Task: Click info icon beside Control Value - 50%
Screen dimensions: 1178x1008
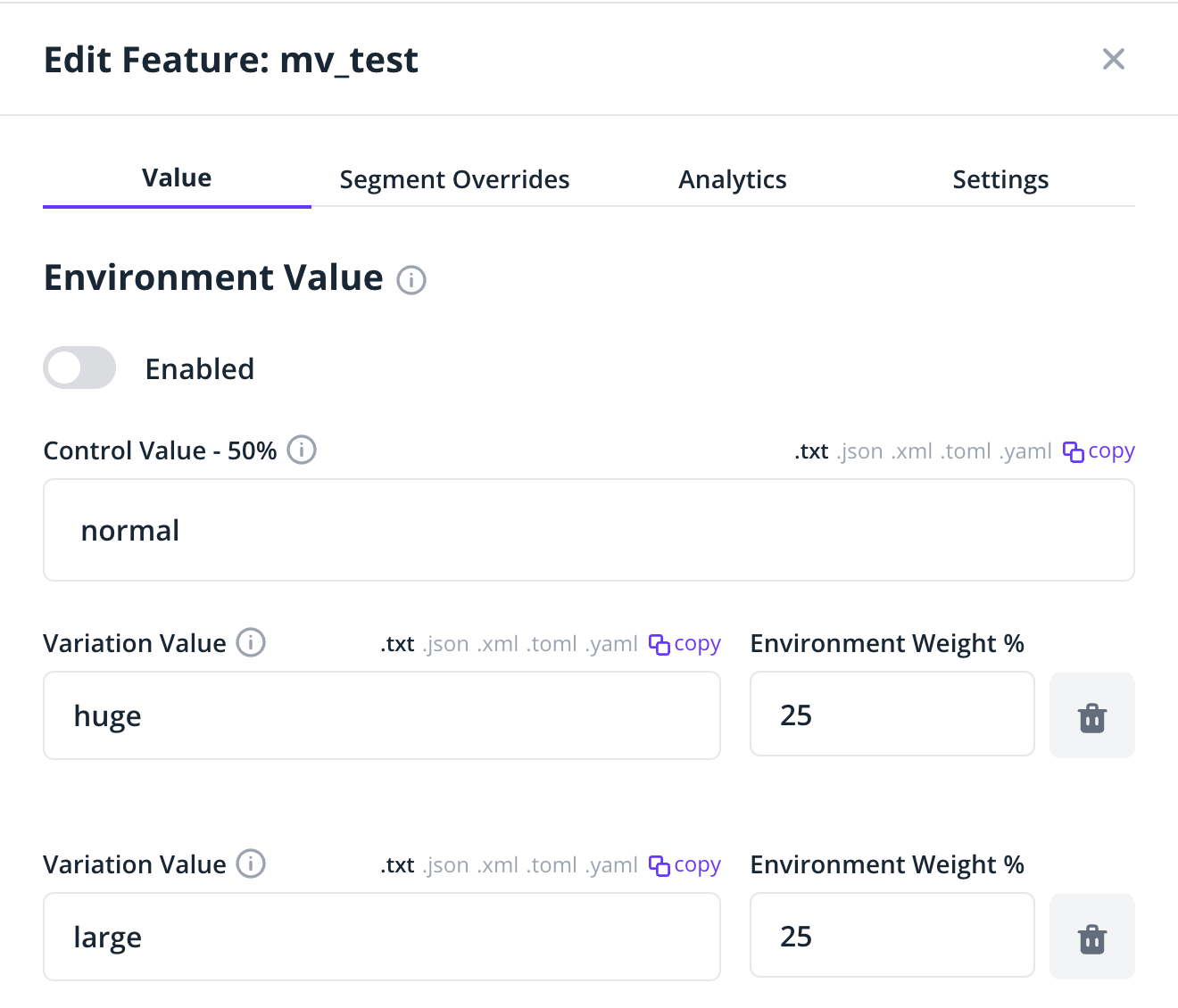Action: tap(302, 450)
